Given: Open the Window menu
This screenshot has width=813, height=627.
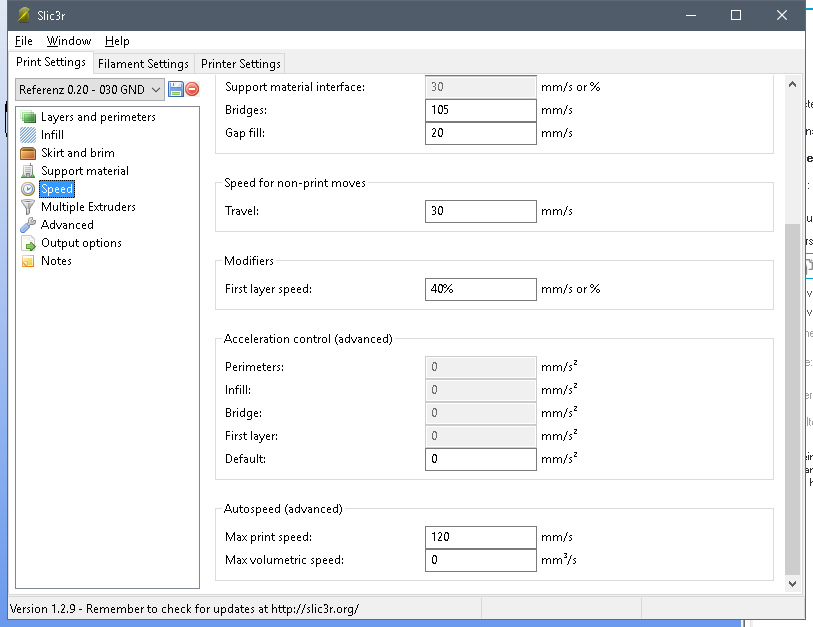Looking at the screenshot, I should 68,41.
